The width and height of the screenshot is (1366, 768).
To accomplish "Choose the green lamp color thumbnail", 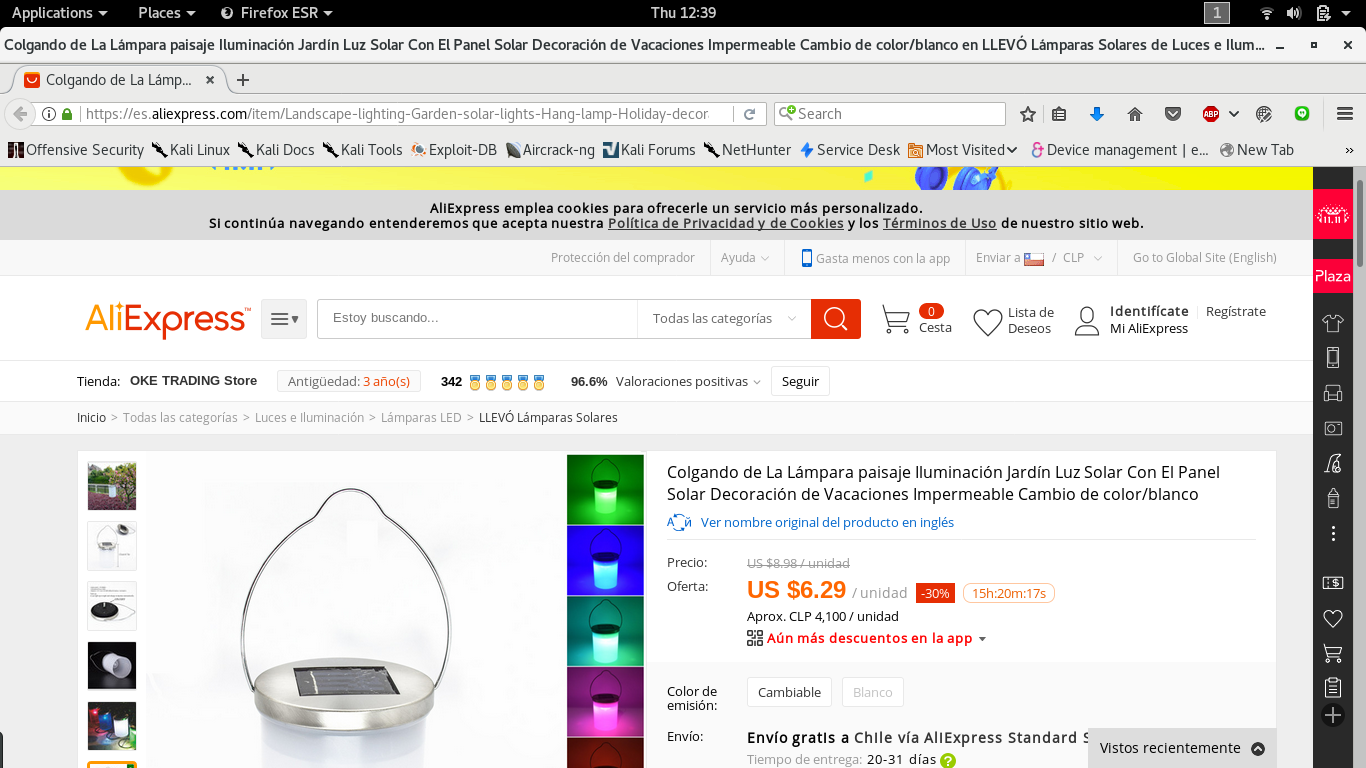I will click(x=605, y=490).
